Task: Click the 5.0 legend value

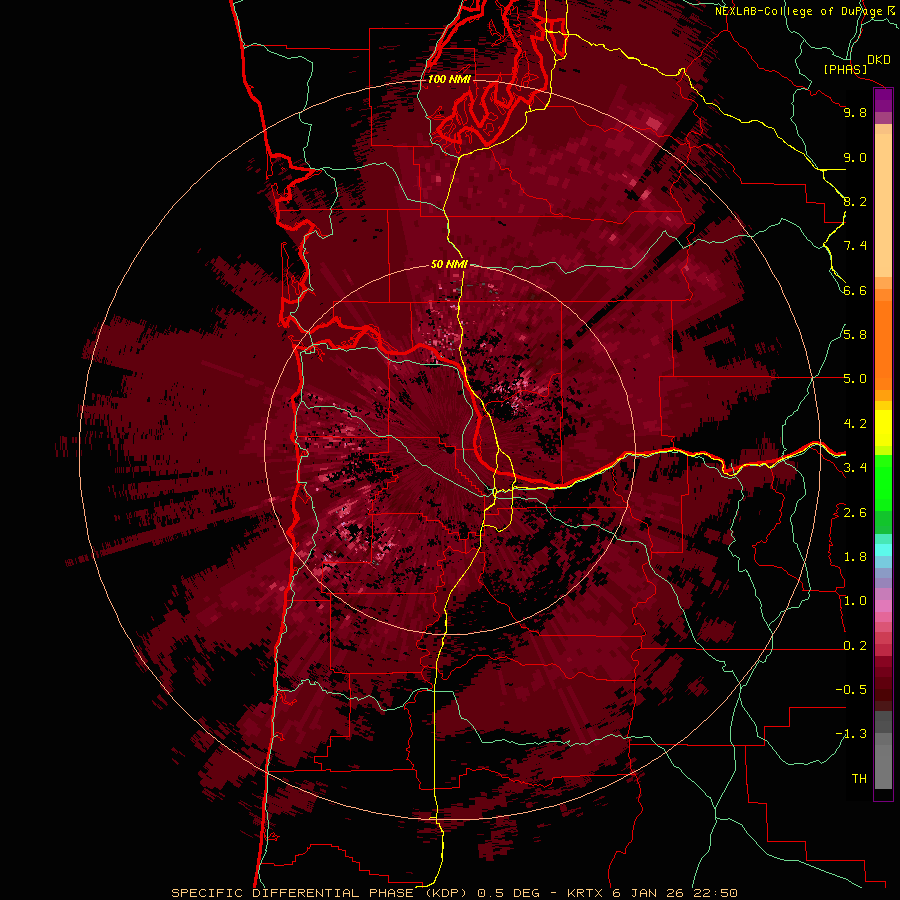Action: tap(855, 379)
